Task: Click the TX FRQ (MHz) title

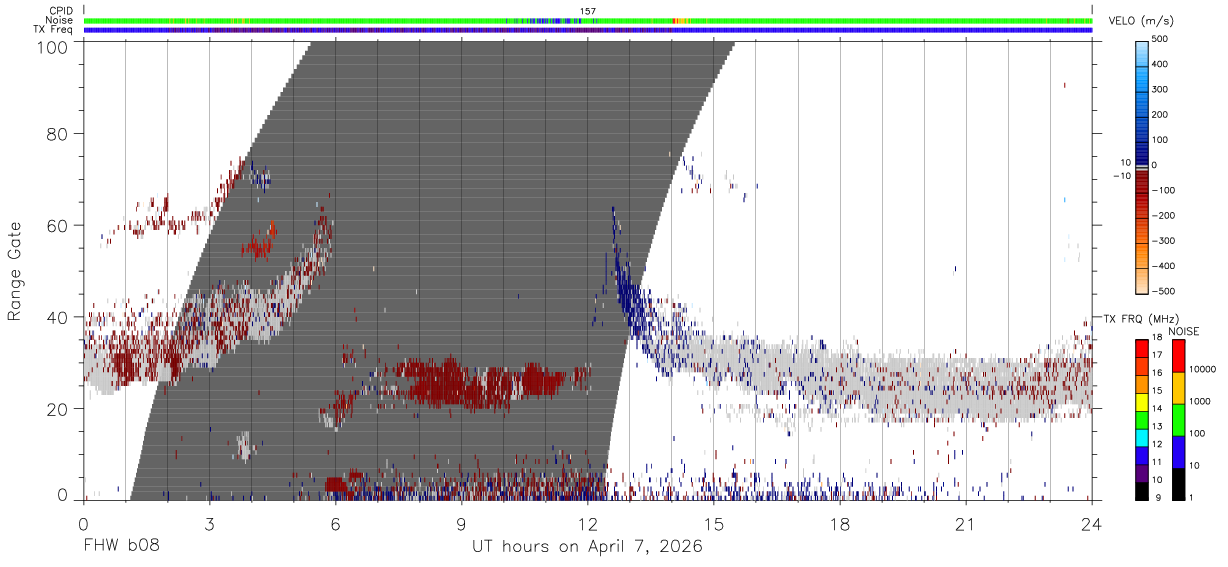Action: click(x=1140, y=319)
